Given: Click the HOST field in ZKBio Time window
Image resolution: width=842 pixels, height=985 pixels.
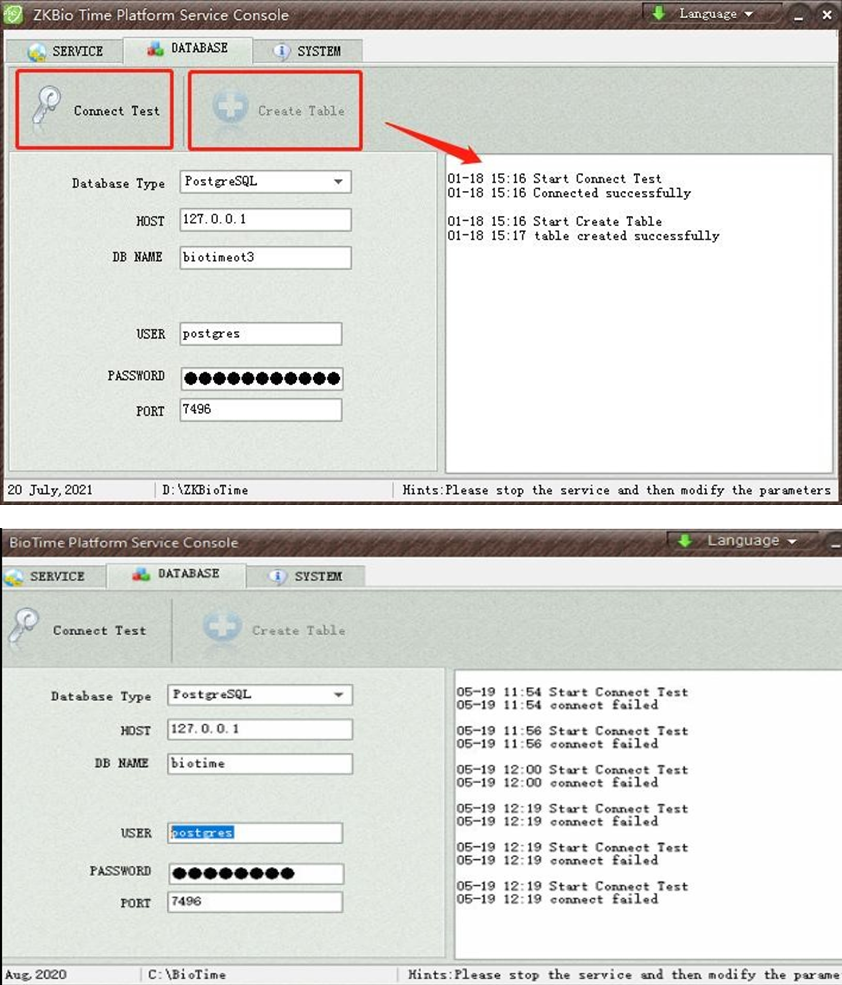Looking at the screenshot, I should click(265, 220).
